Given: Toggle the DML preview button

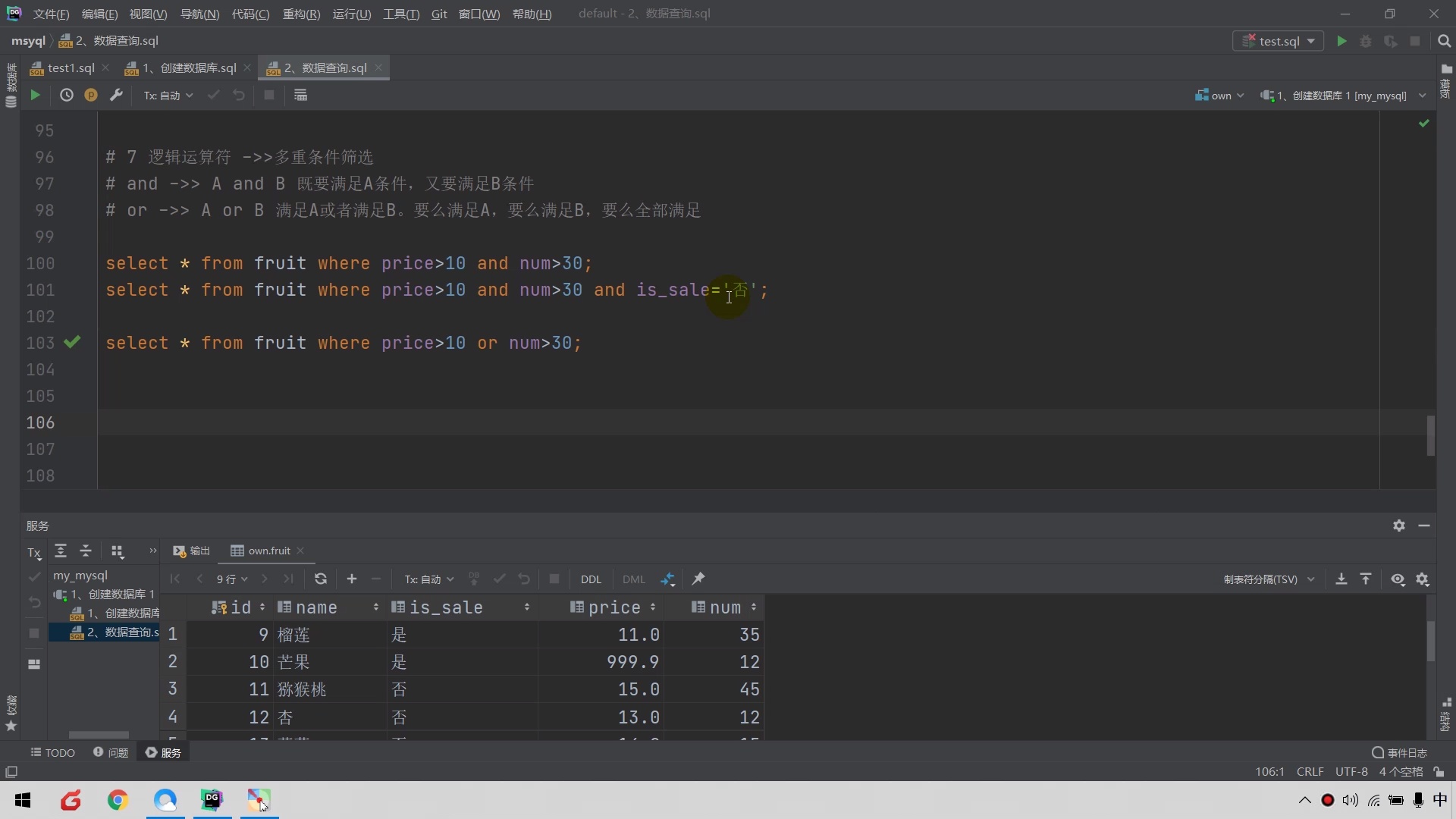Looking at the screenshot, I should pos(633,579).
